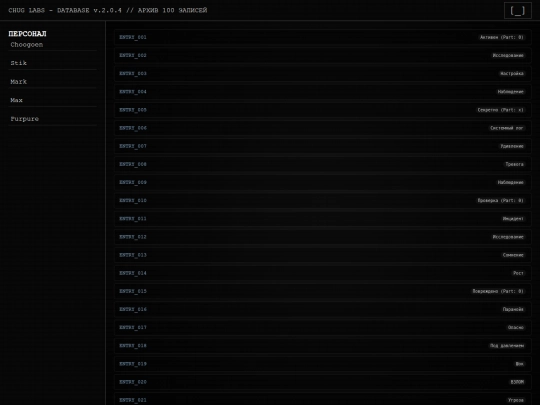Open record ENTRY_012
This screenshot has height=405, width=540.
point(322,237)
